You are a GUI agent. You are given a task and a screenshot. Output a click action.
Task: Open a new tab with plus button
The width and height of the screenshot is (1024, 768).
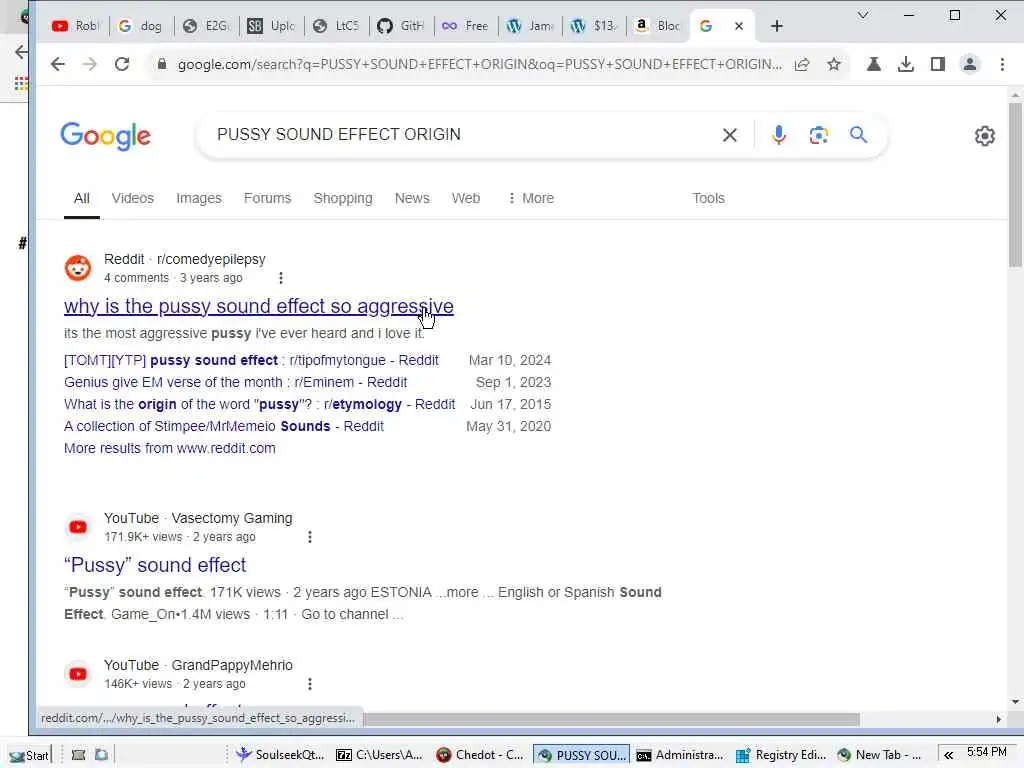pyautogui.click(x=776, y=26)
